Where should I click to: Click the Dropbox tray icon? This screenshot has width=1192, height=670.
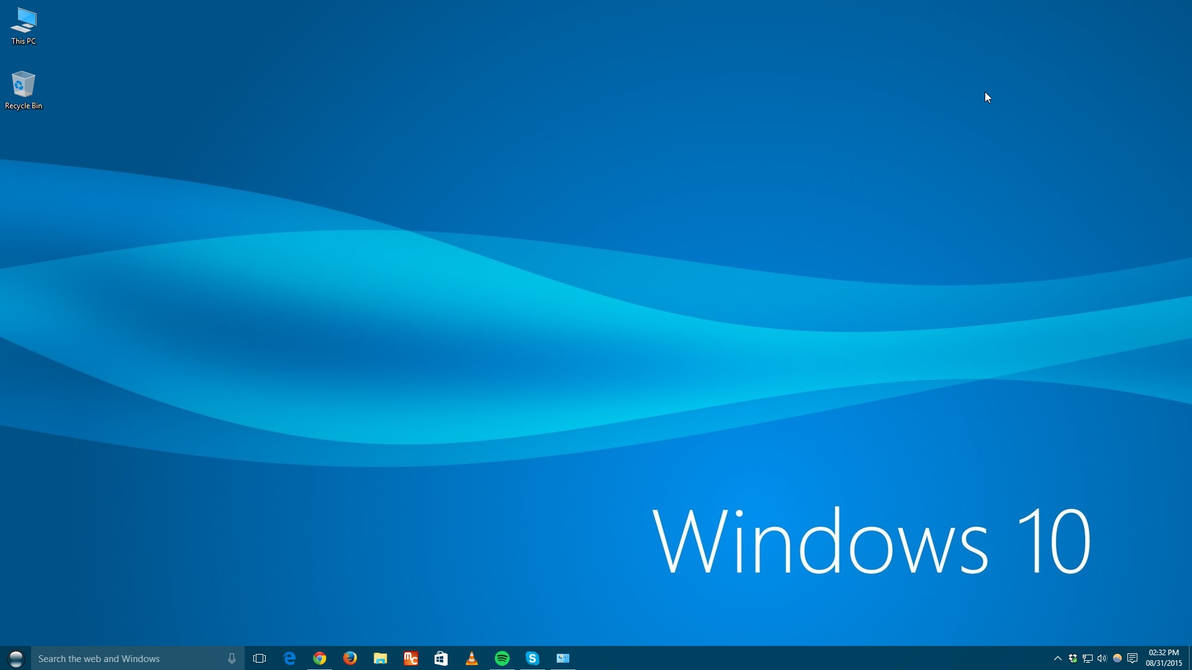(1073, 659)
